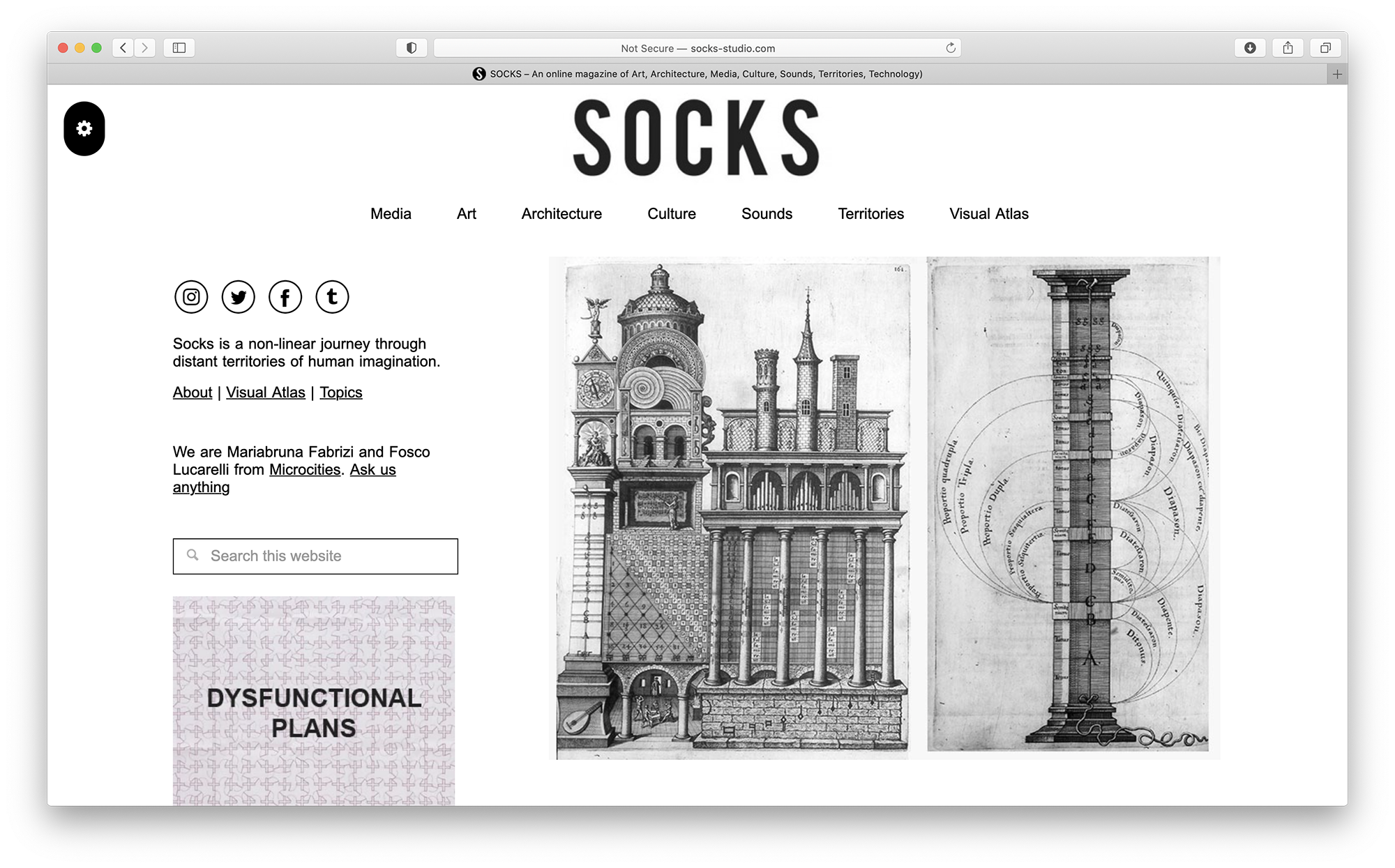Open the organ building engraving image
1395x868 pixels.
coord(734,509)
